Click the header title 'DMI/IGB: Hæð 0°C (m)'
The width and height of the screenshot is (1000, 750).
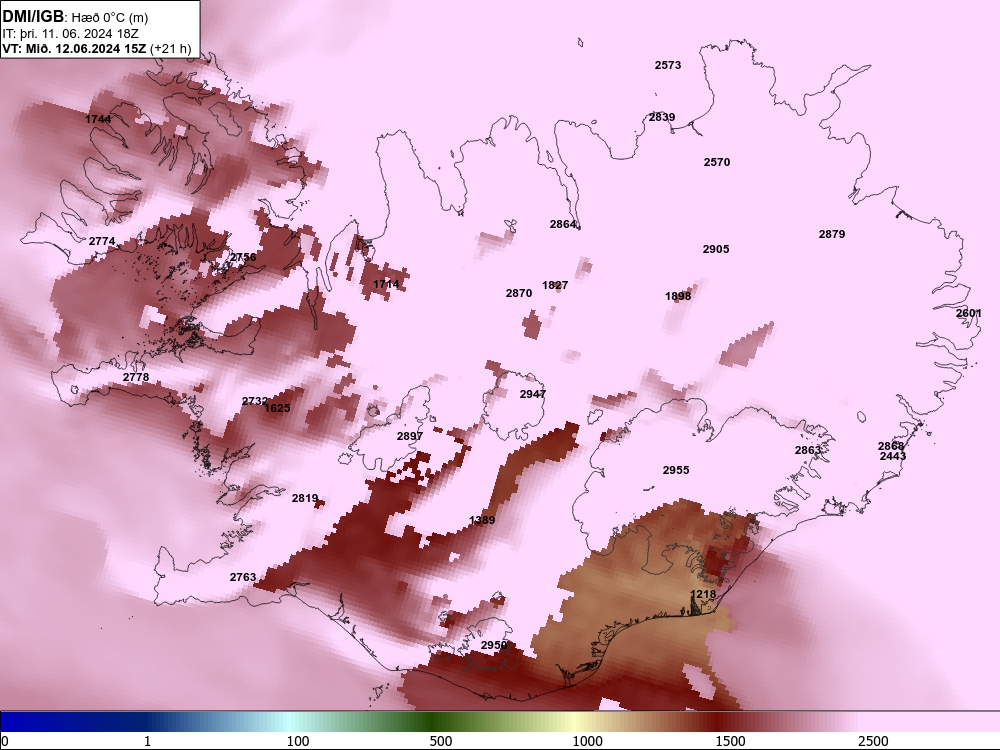76,17
